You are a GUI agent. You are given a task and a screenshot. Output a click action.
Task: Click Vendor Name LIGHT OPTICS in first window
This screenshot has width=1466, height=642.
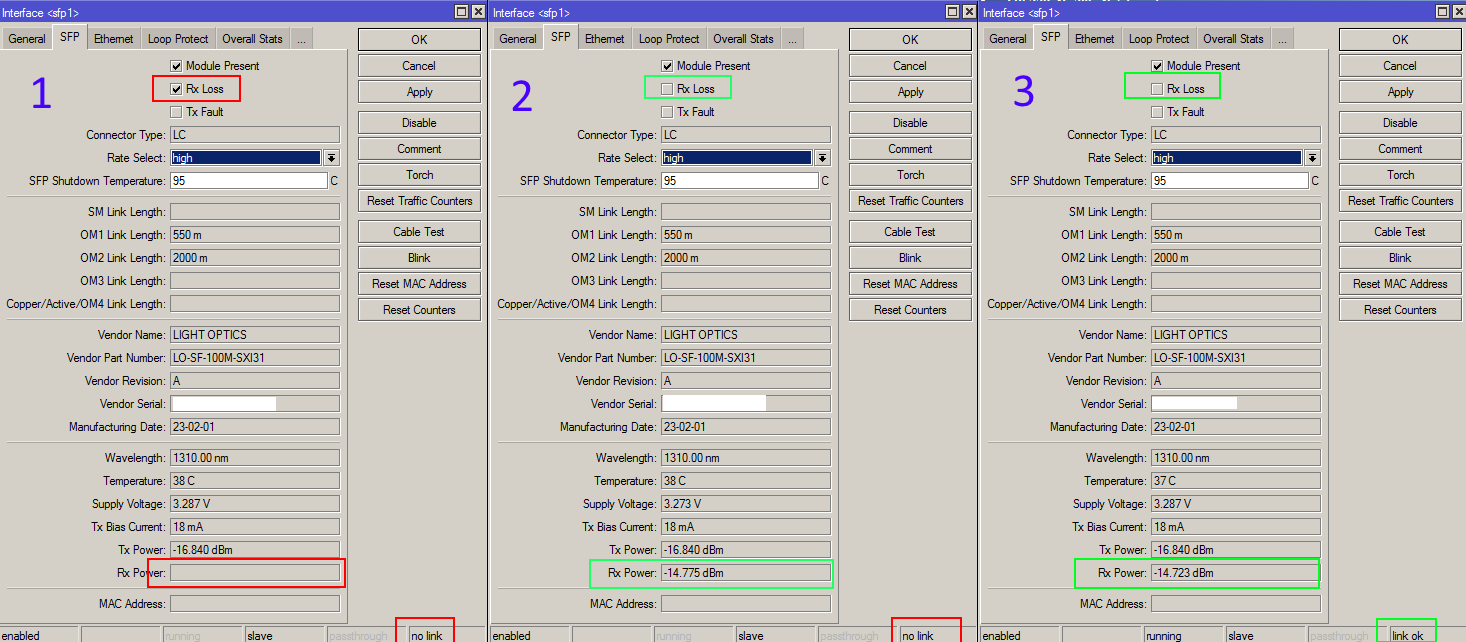click(x=254, y=335)
